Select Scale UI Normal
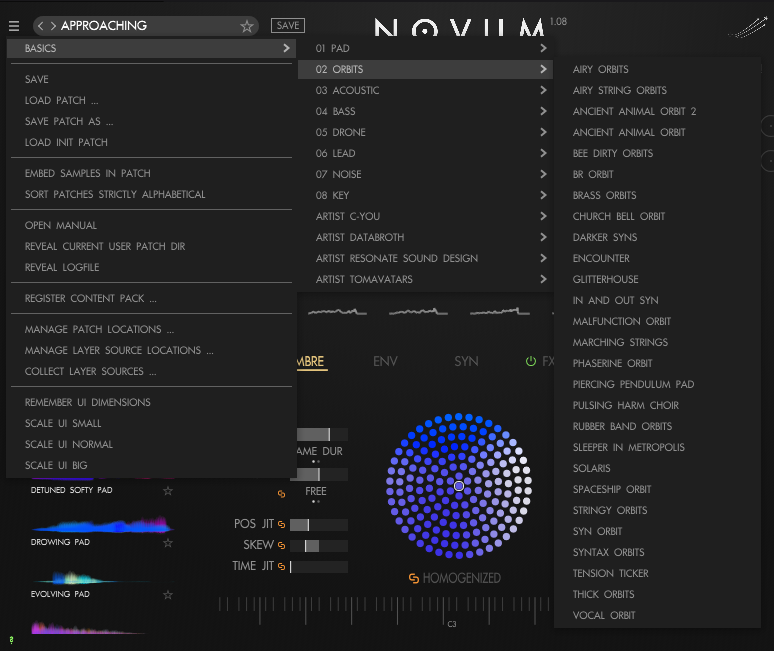This screenshot has height=651, width=774. [x=151, y=444]
